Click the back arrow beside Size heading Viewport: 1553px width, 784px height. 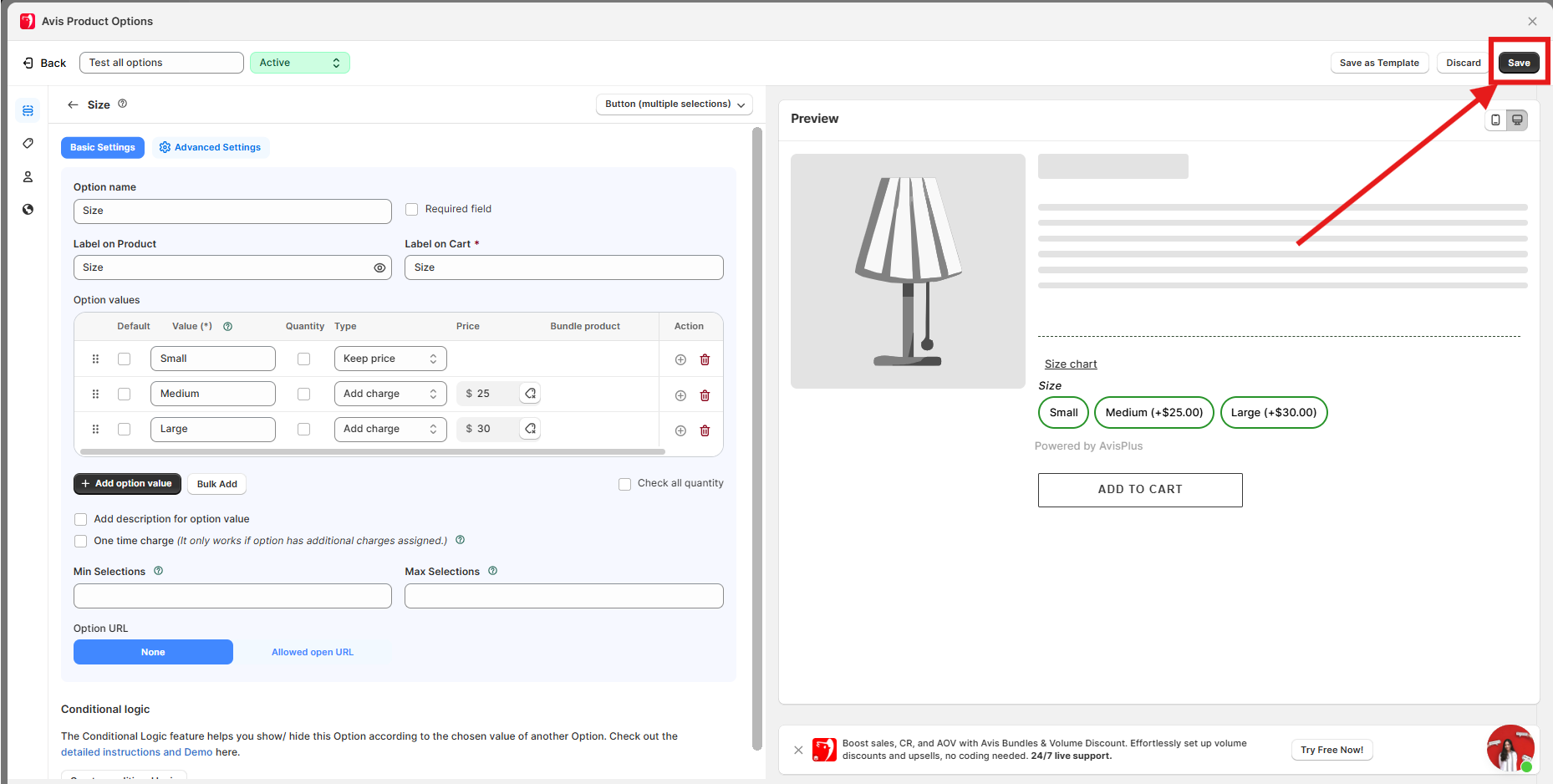73,104
